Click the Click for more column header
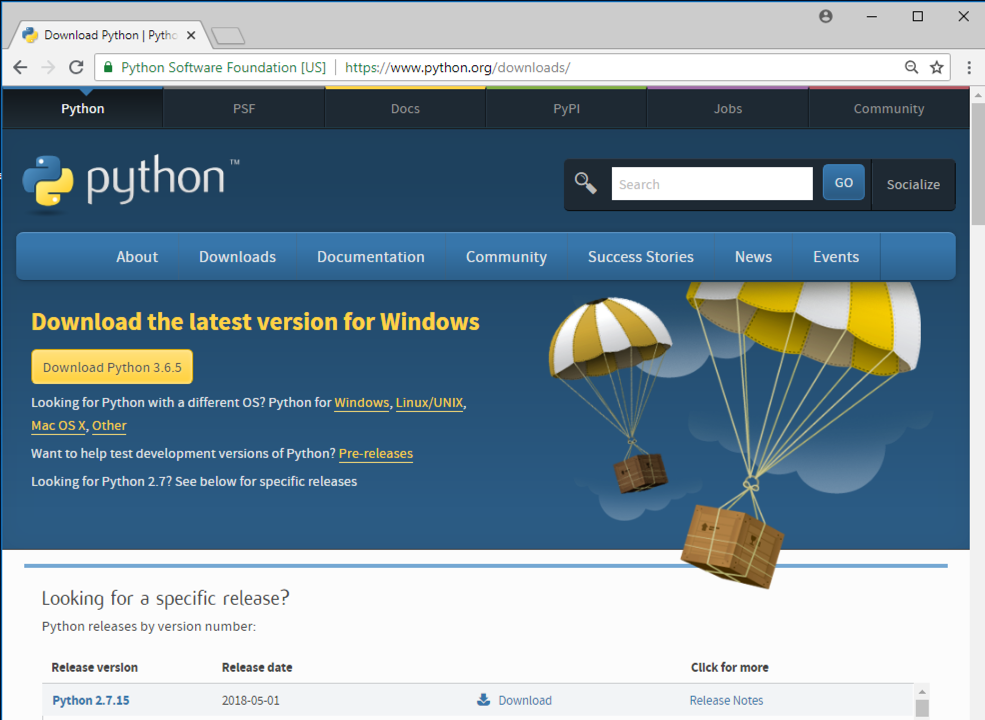Screen dimensions: 985x720 pyautogui.click(x=729, y=667)
